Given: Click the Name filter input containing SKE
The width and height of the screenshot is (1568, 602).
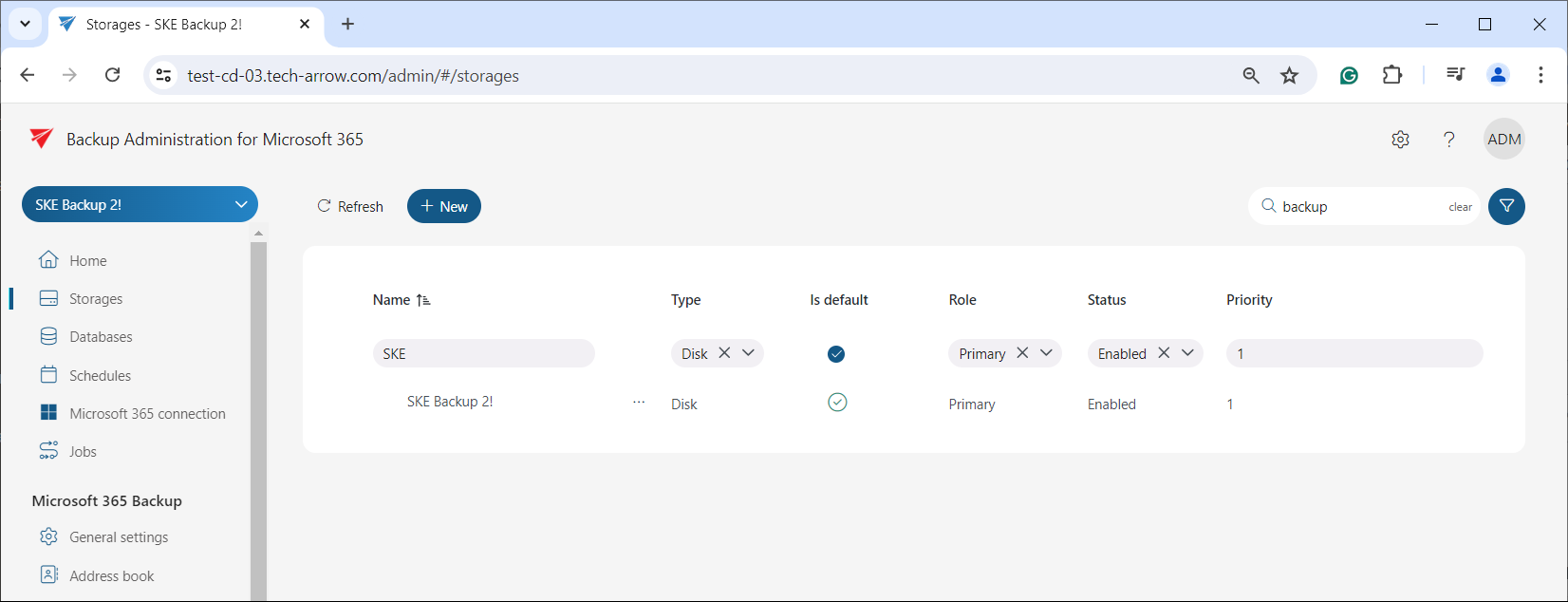Looking at the screenshot, I should (x=484, y=353).
